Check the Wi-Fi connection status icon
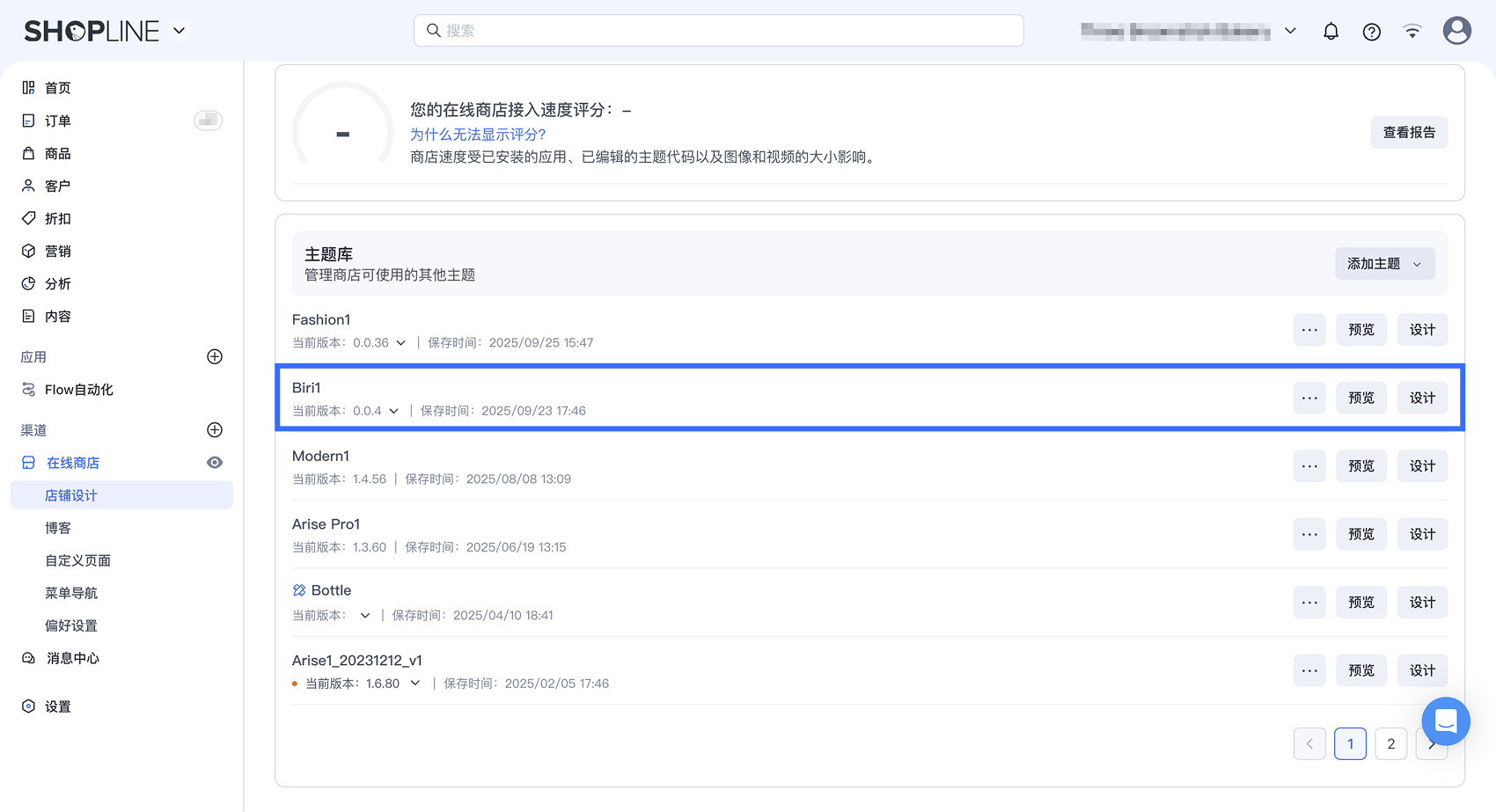1496x812 pixels. (1412, 32)
